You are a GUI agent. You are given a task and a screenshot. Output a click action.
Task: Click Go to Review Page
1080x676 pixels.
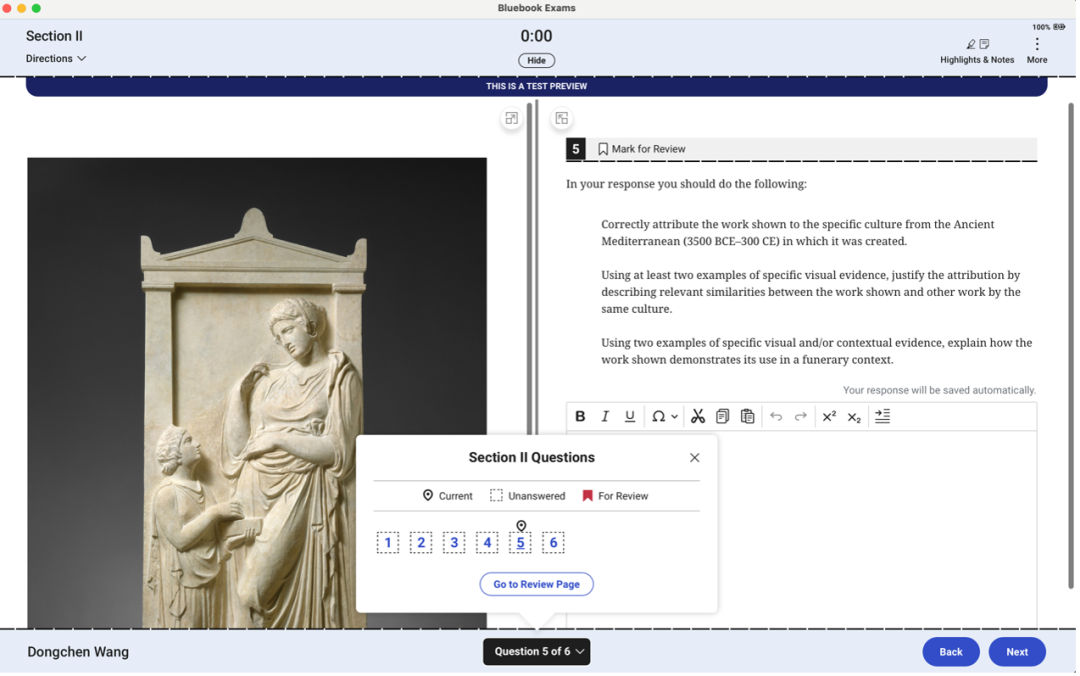click(537, 584)
